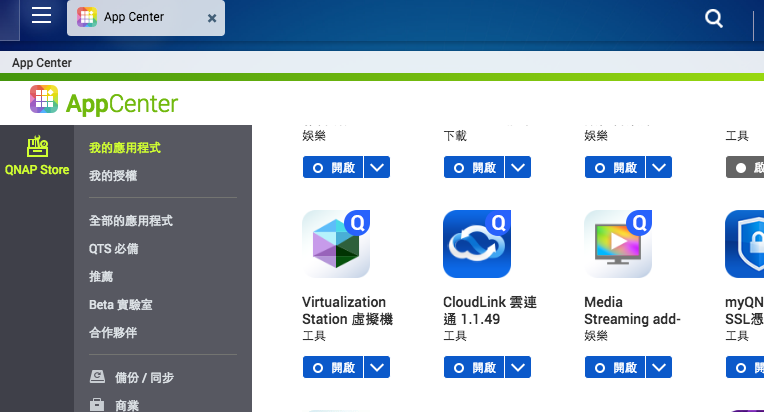
Task: Expand dropdown of 下載 app
Action: pyautogui.click(x=518, y=168)
